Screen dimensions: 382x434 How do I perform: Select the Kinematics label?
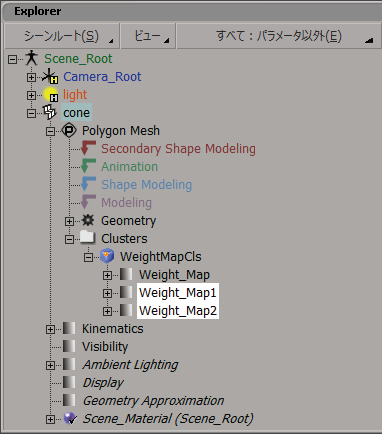(113, 329)
